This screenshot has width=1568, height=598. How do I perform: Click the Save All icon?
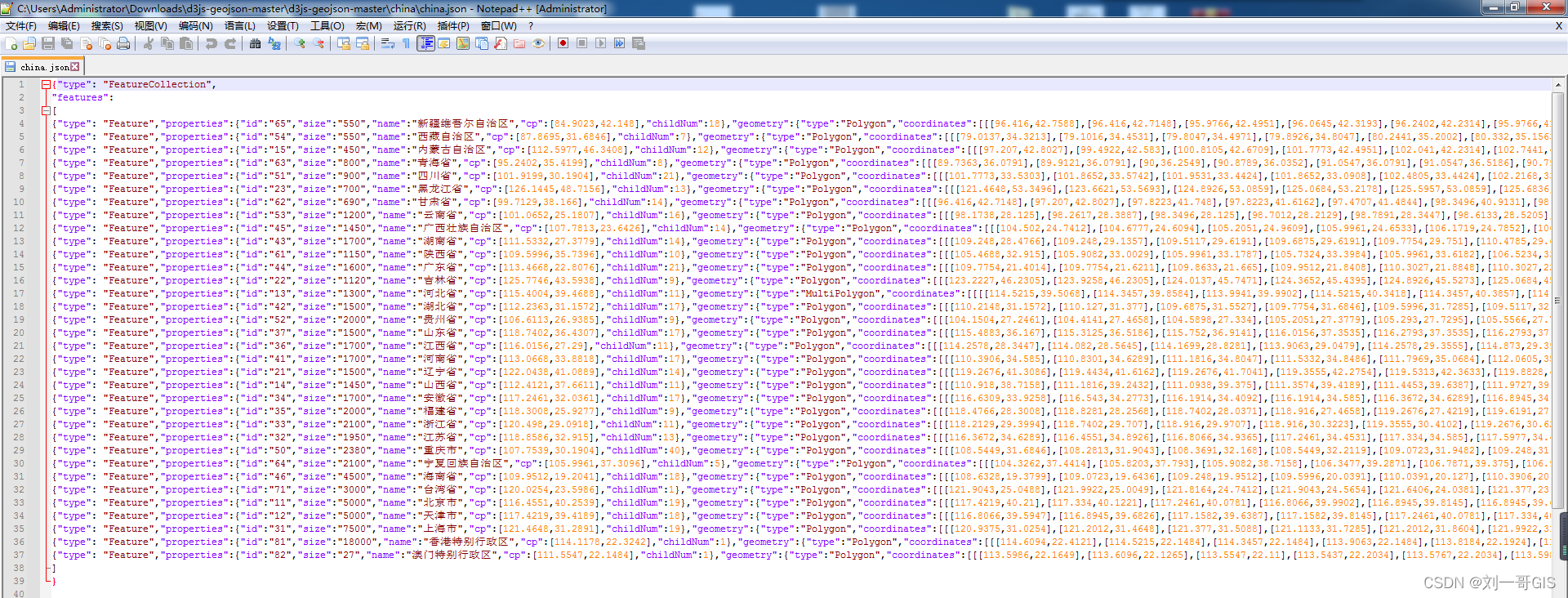click(67, 43)
